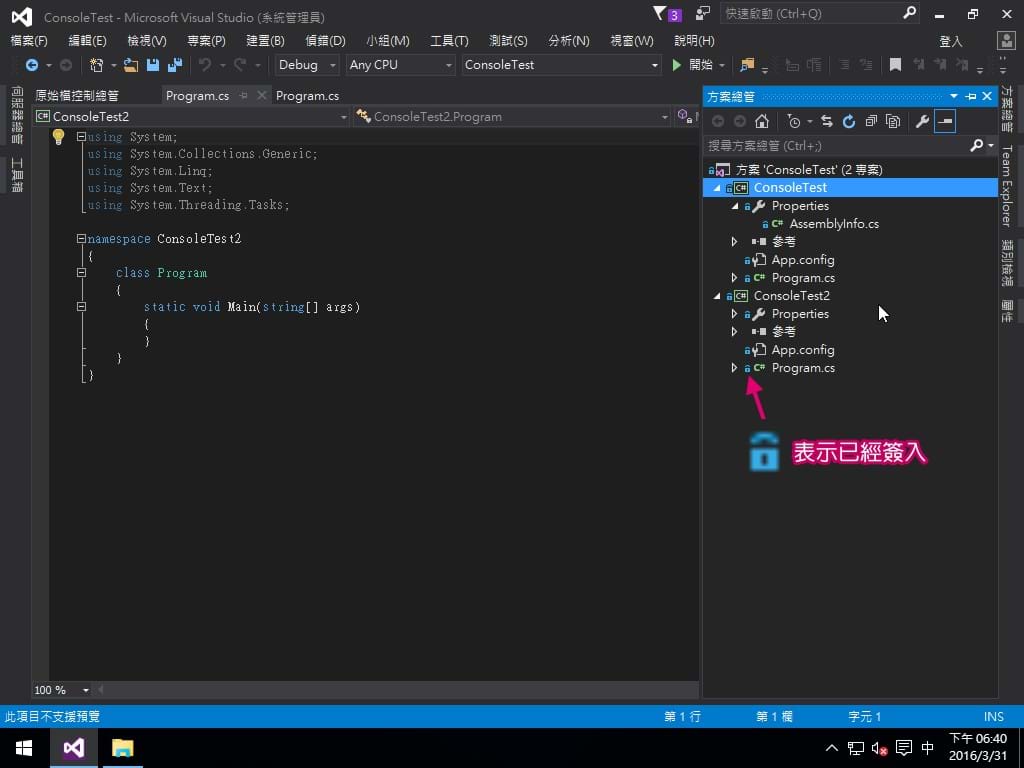Expand Properties under ConsoleTest2

point(735,313)
